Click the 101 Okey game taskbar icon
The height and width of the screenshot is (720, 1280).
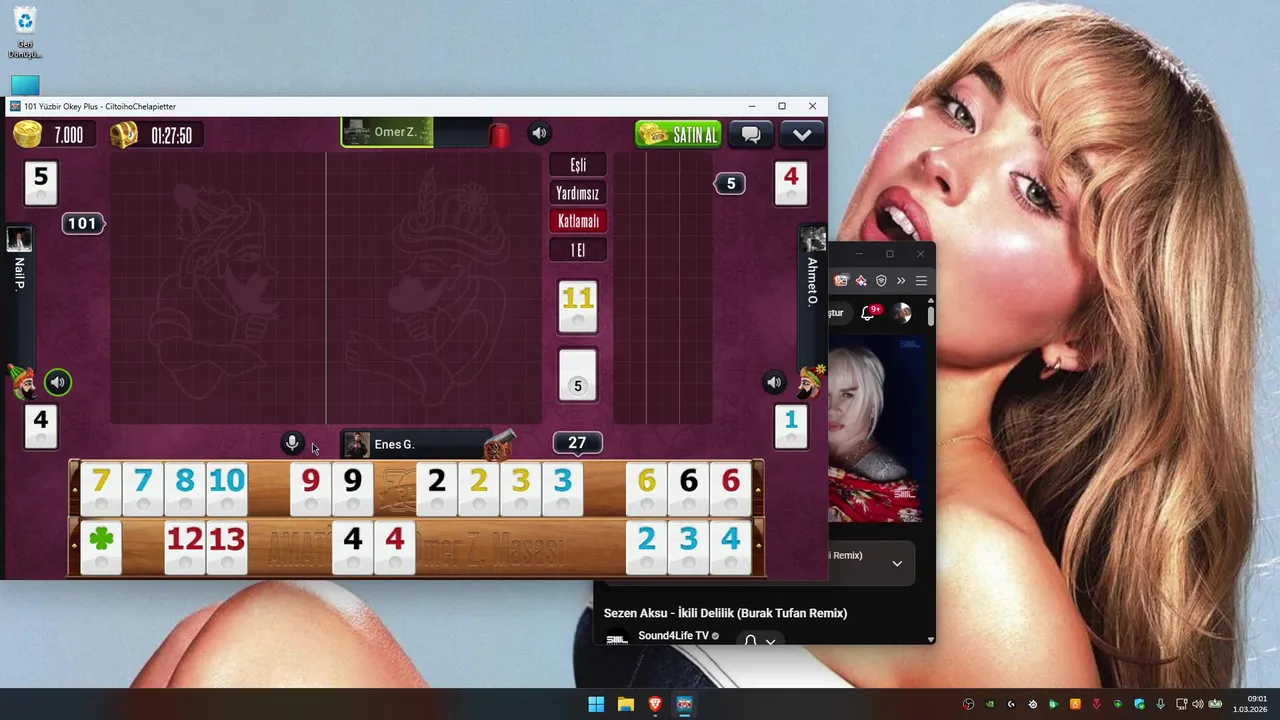click(684, 704)
